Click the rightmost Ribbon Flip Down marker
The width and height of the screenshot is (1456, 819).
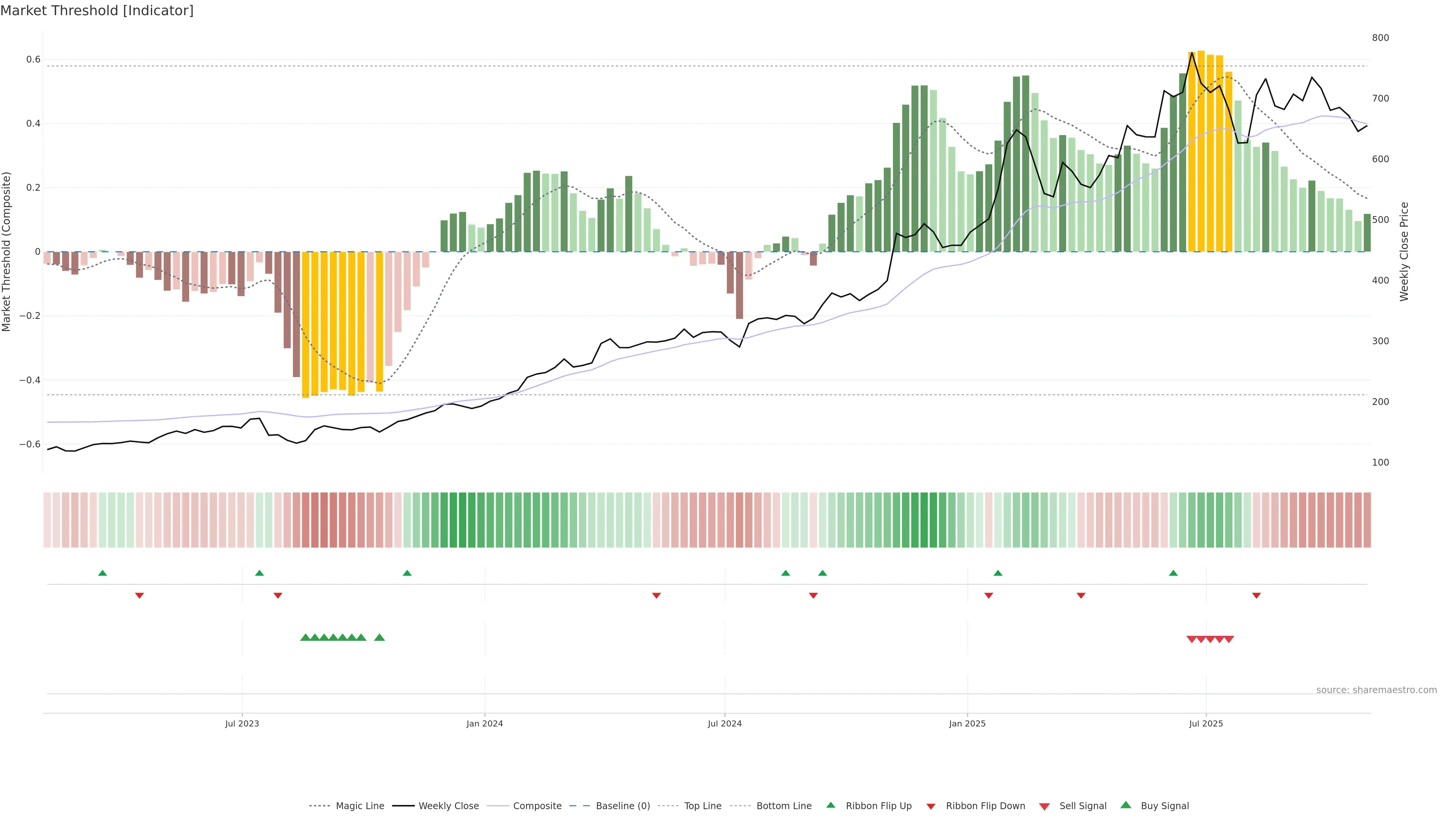point(1257,595)
